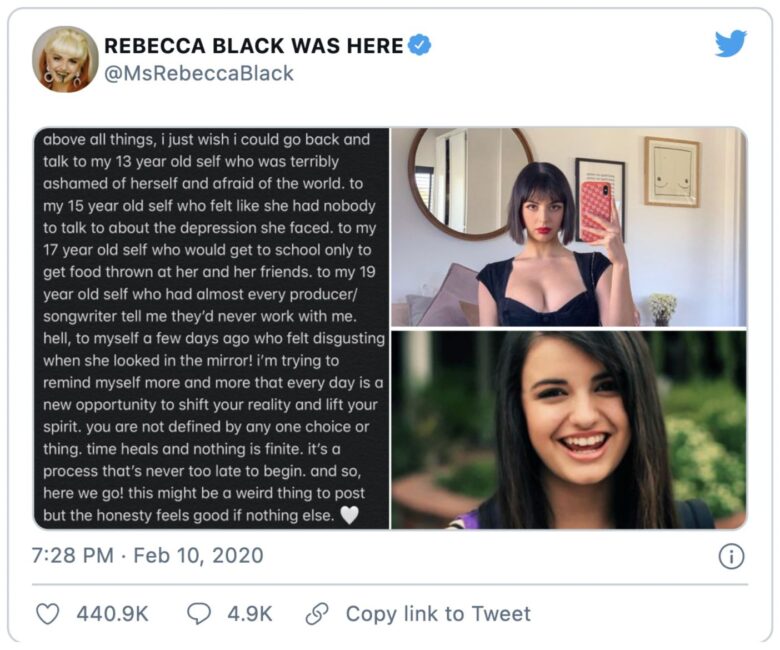Image resolution: width=780 pixels, height=650 pixels.
Task: Click the round mirror in the selfie photo
Action: (x=452, y=185)
